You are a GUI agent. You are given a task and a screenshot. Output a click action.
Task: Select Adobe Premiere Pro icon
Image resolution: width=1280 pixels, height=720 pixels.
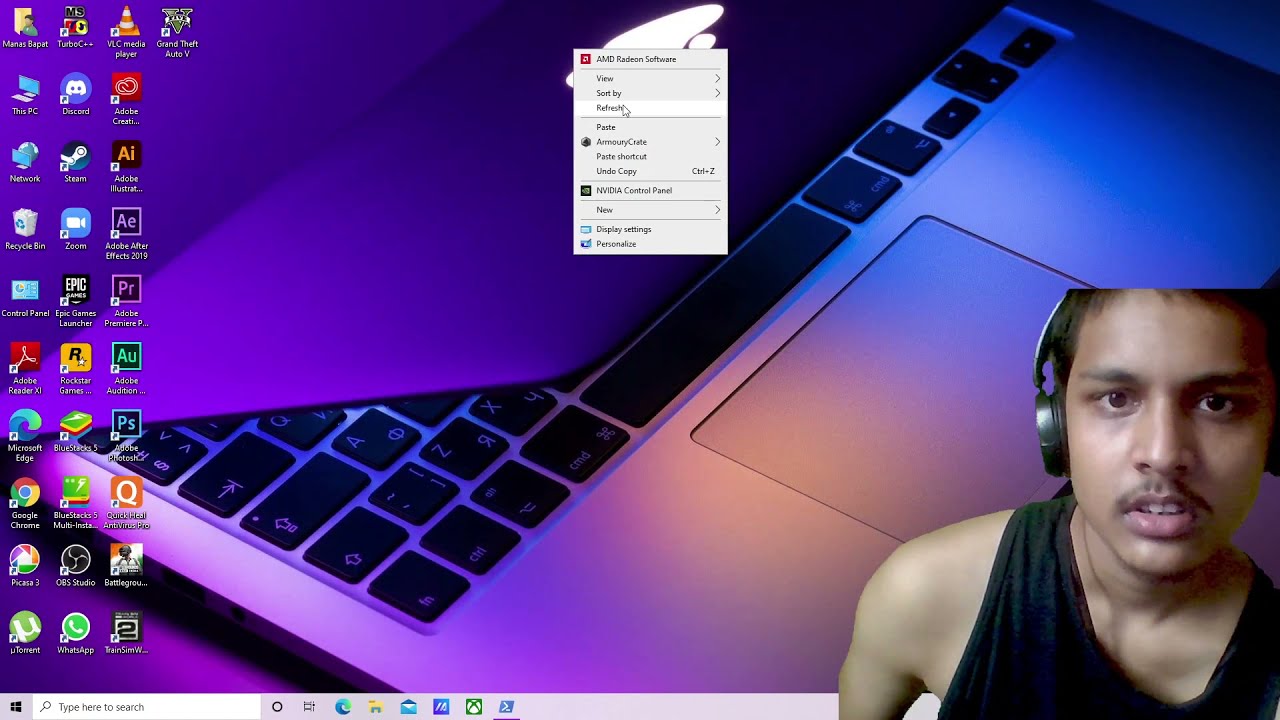(126, 301)
